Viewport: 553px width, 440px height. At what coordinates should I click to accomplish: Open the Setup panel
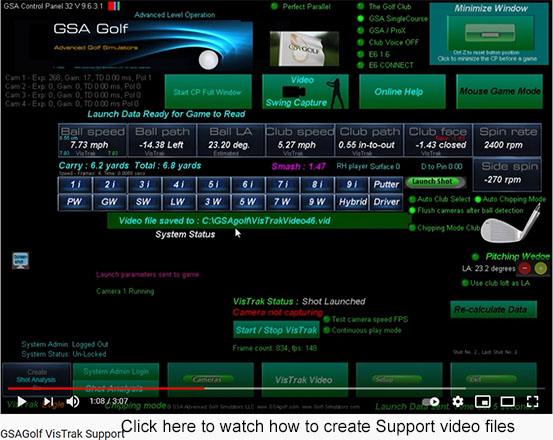click(399, 379)
